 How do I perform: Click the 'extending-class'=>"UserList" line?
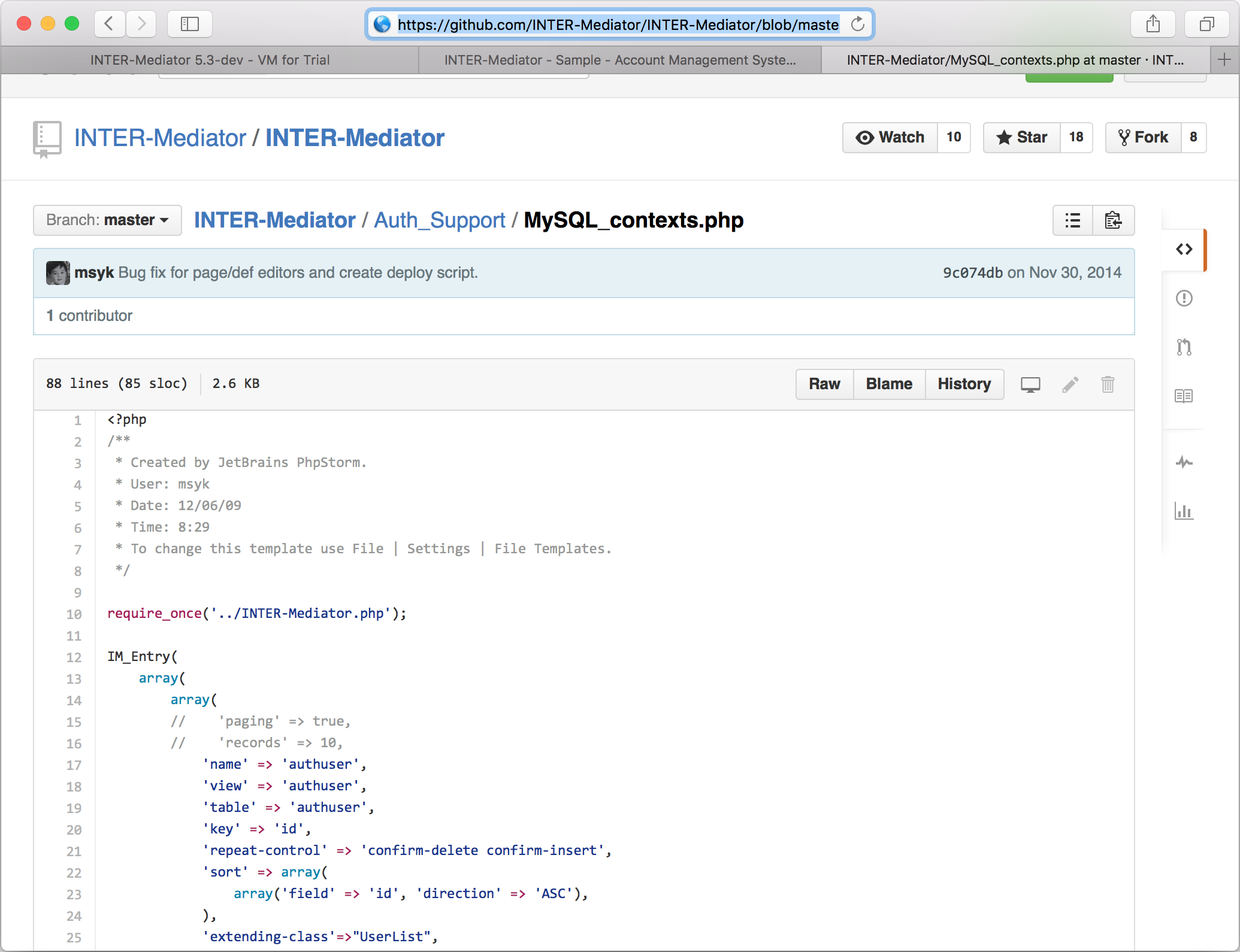tap(320, 937)
